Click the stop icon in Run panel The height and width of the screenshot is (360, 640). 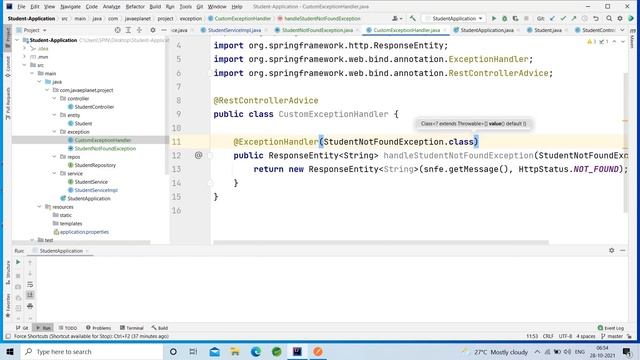[x=18, y=276]
